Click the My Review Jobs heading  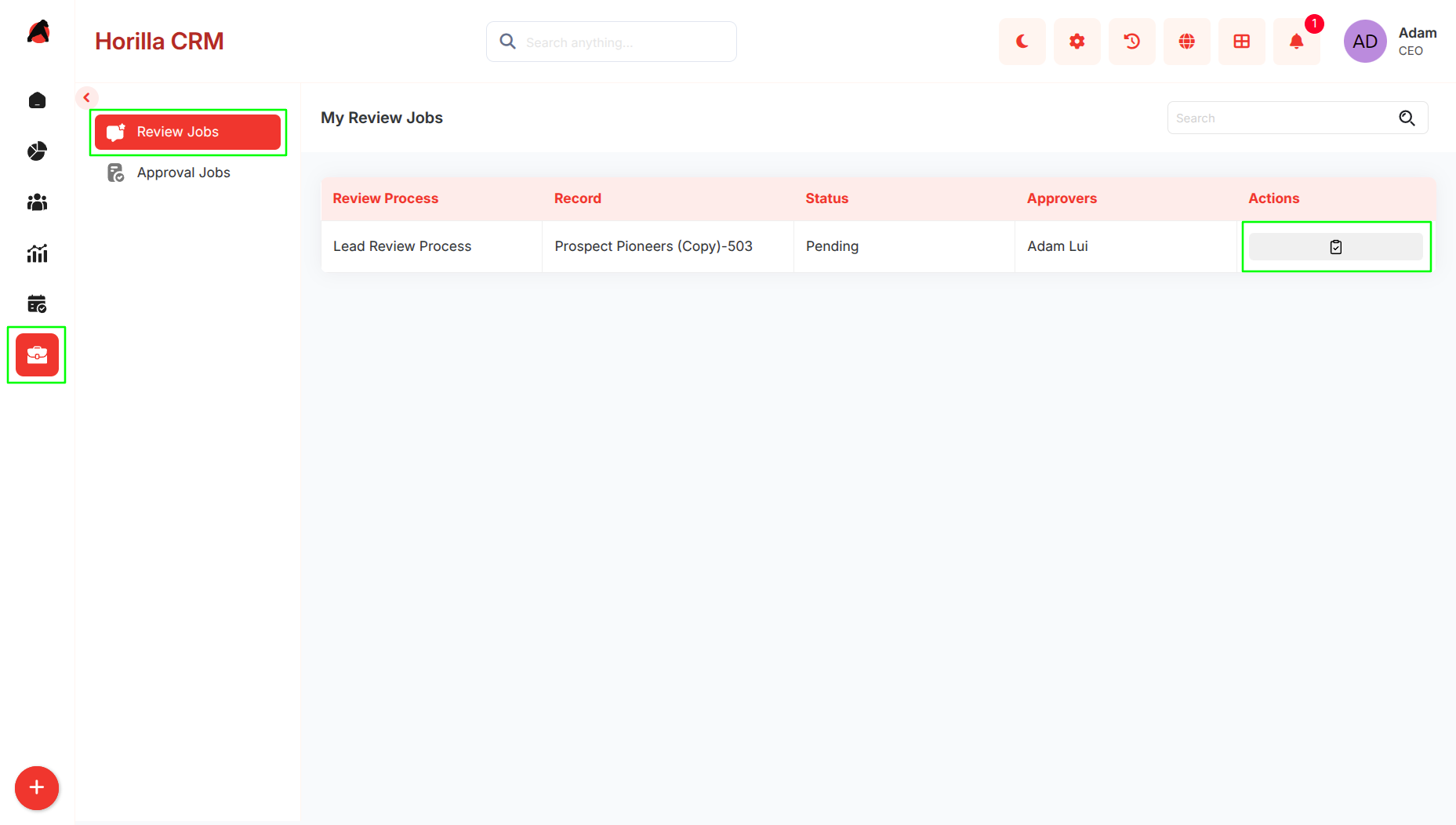click(382, 118)
